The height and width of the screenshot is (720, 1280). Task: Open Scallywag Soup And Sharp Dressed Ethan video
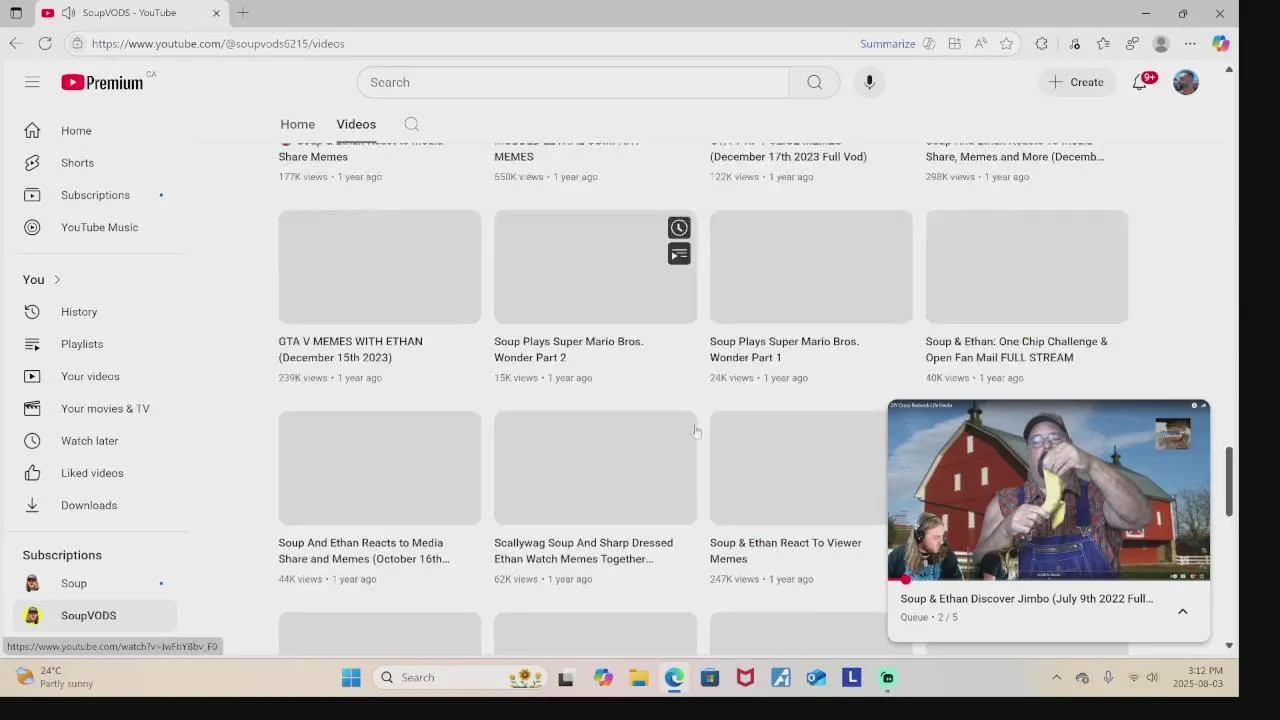point(583,551)
